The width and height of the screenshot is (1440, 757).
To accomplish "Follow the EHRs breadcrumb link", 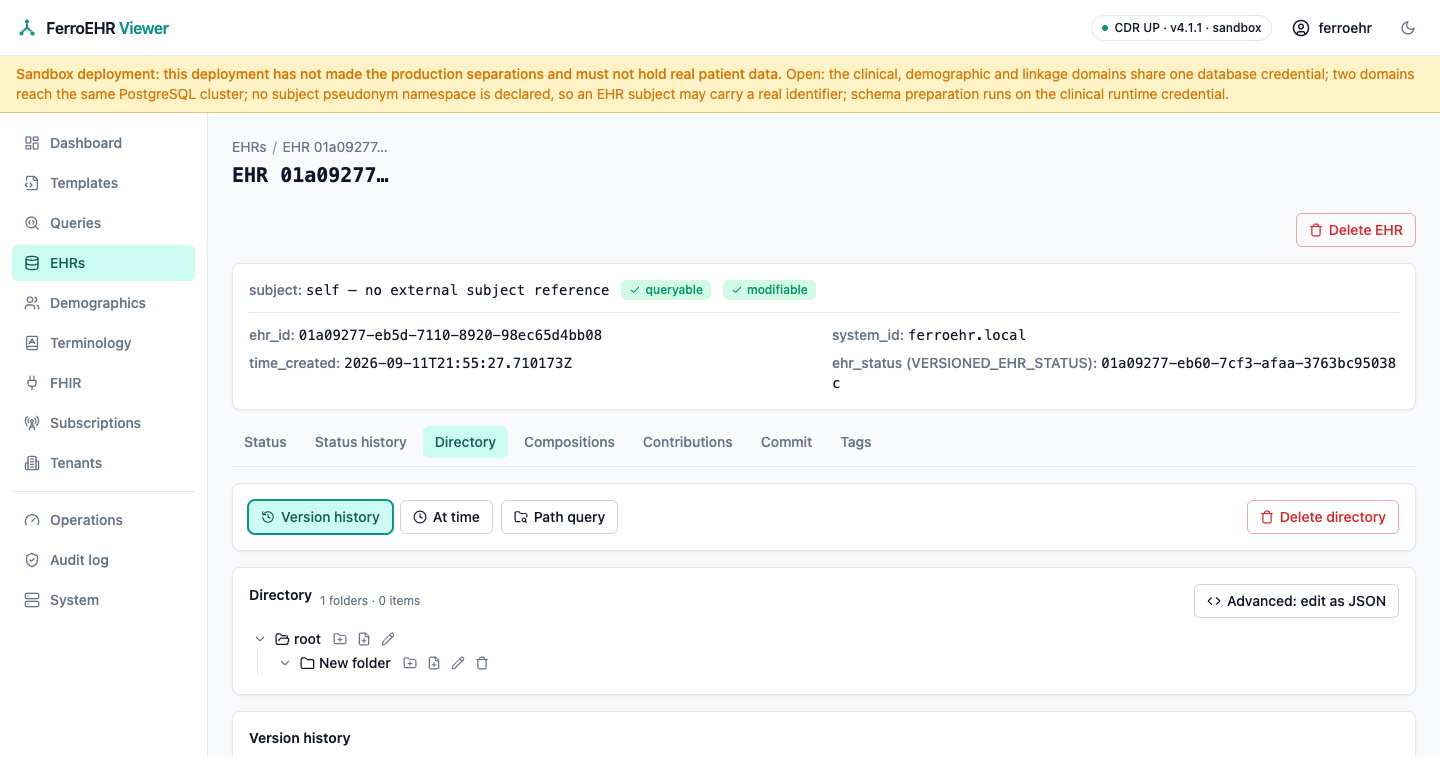I will pyautogui.click(x=249, y=147).
